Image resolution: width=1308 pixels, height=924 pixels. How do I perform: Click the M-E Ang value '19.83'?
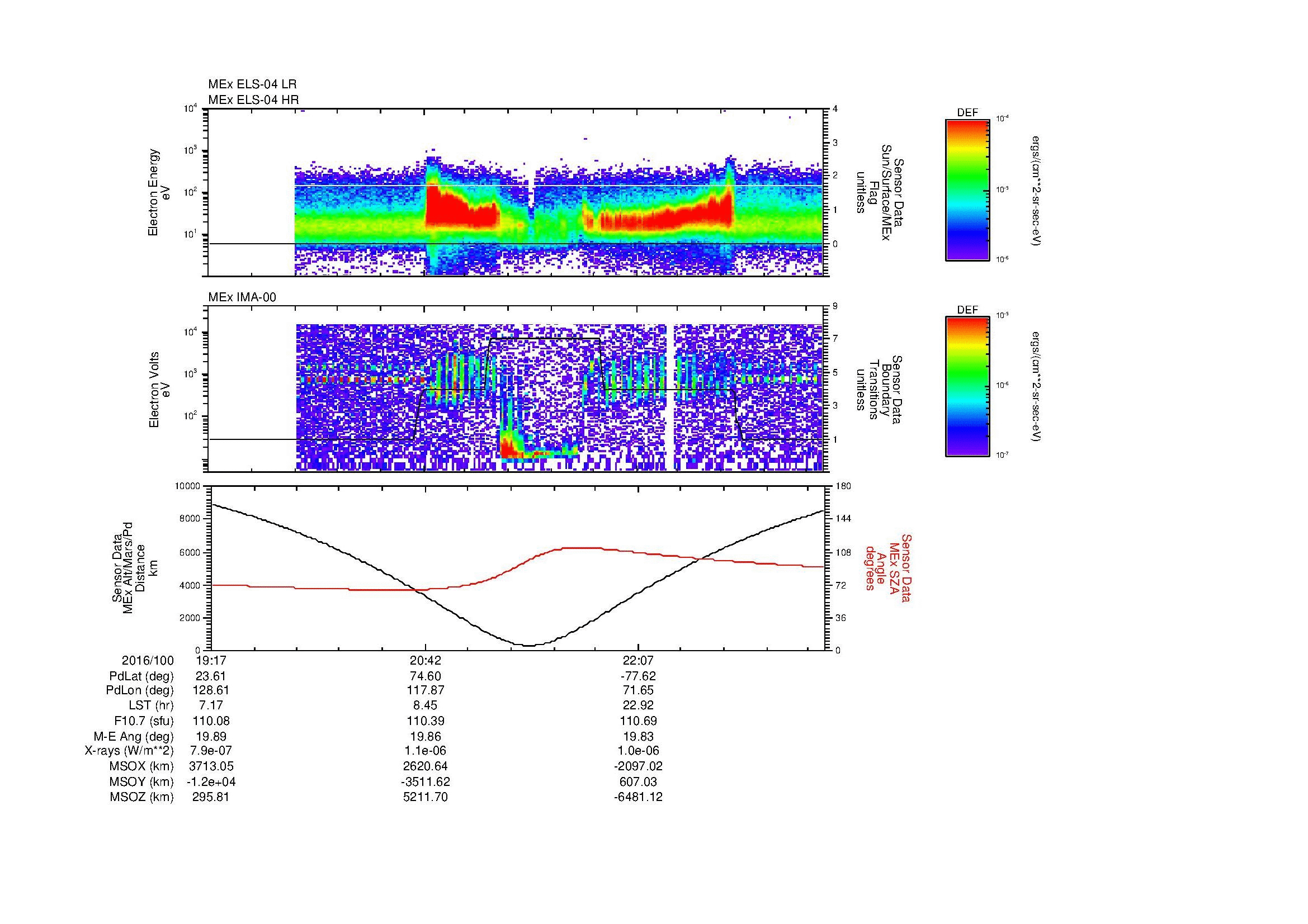[638, 737]
